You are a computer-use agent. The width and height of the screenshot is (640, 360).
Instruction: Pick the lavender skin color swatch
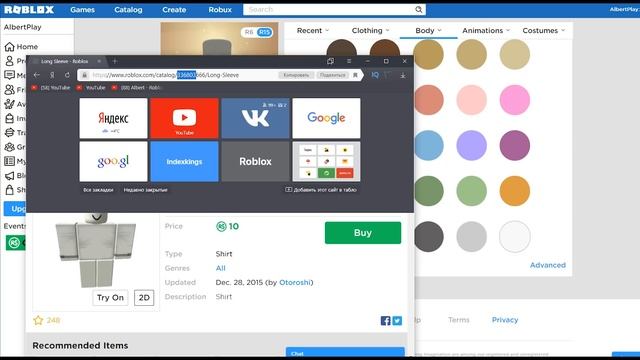pos(471,145)
